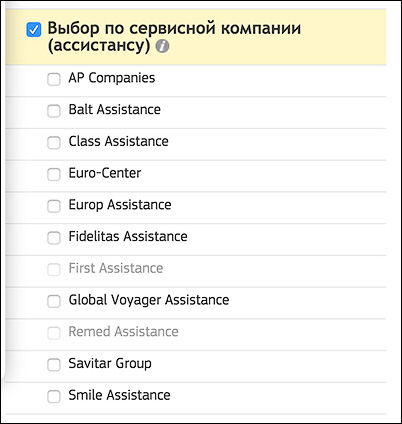Click the Savitar Group label
402x424 pixels.
click(110, 363)
